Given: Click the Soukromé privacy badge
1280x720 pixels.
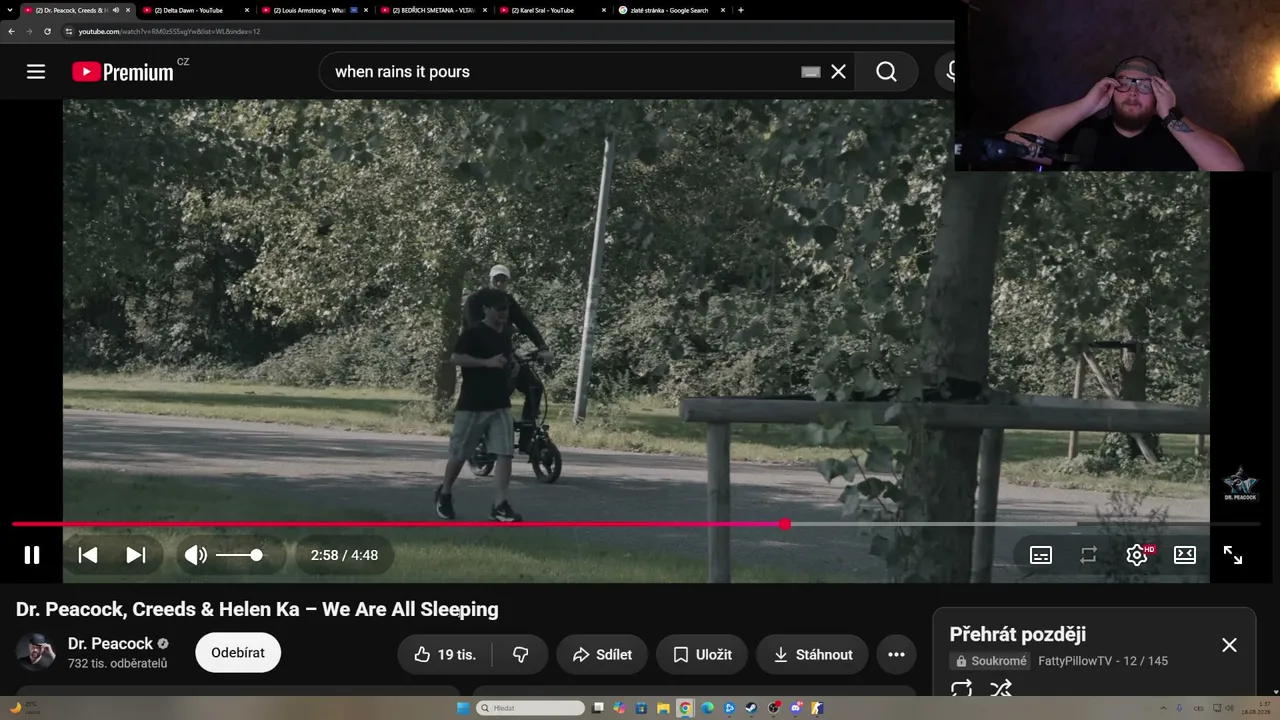Looking at the screenshot, I should pos(990,661).
